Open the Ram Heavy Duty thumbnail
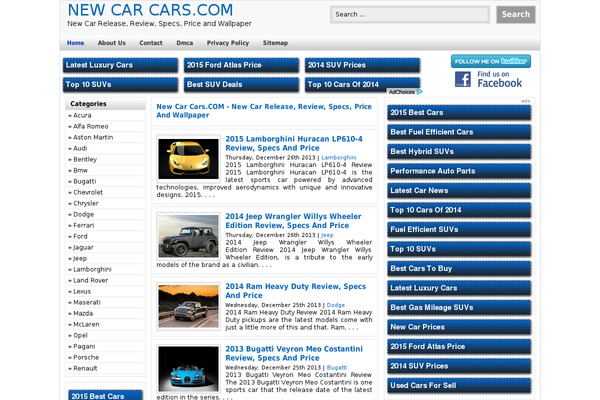The width and height of the screenshot is (600, 400). click(x=188, y=306)
